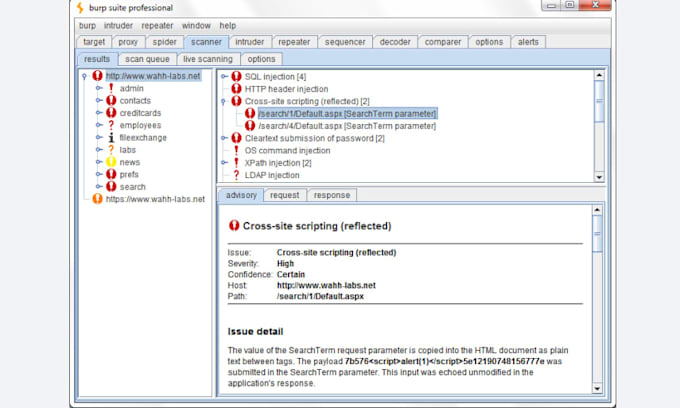
Task: Select the HTTP header injection issue row
Action: 286,89
